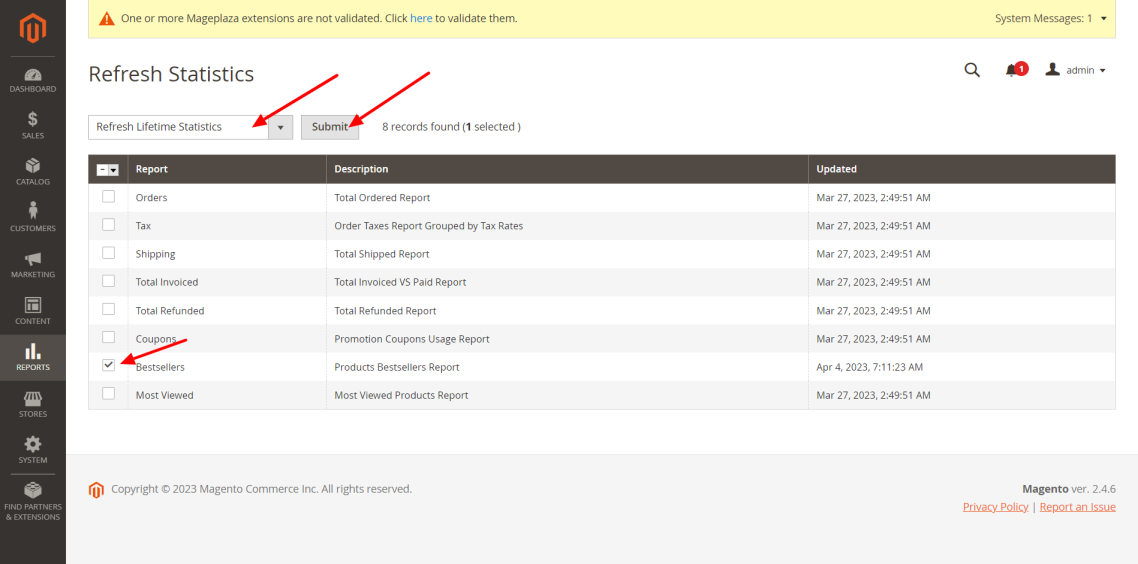This screenshot has height=564, width=1138.
Task: Open the notifications bell icon
Action: (x=1012, y=70)
